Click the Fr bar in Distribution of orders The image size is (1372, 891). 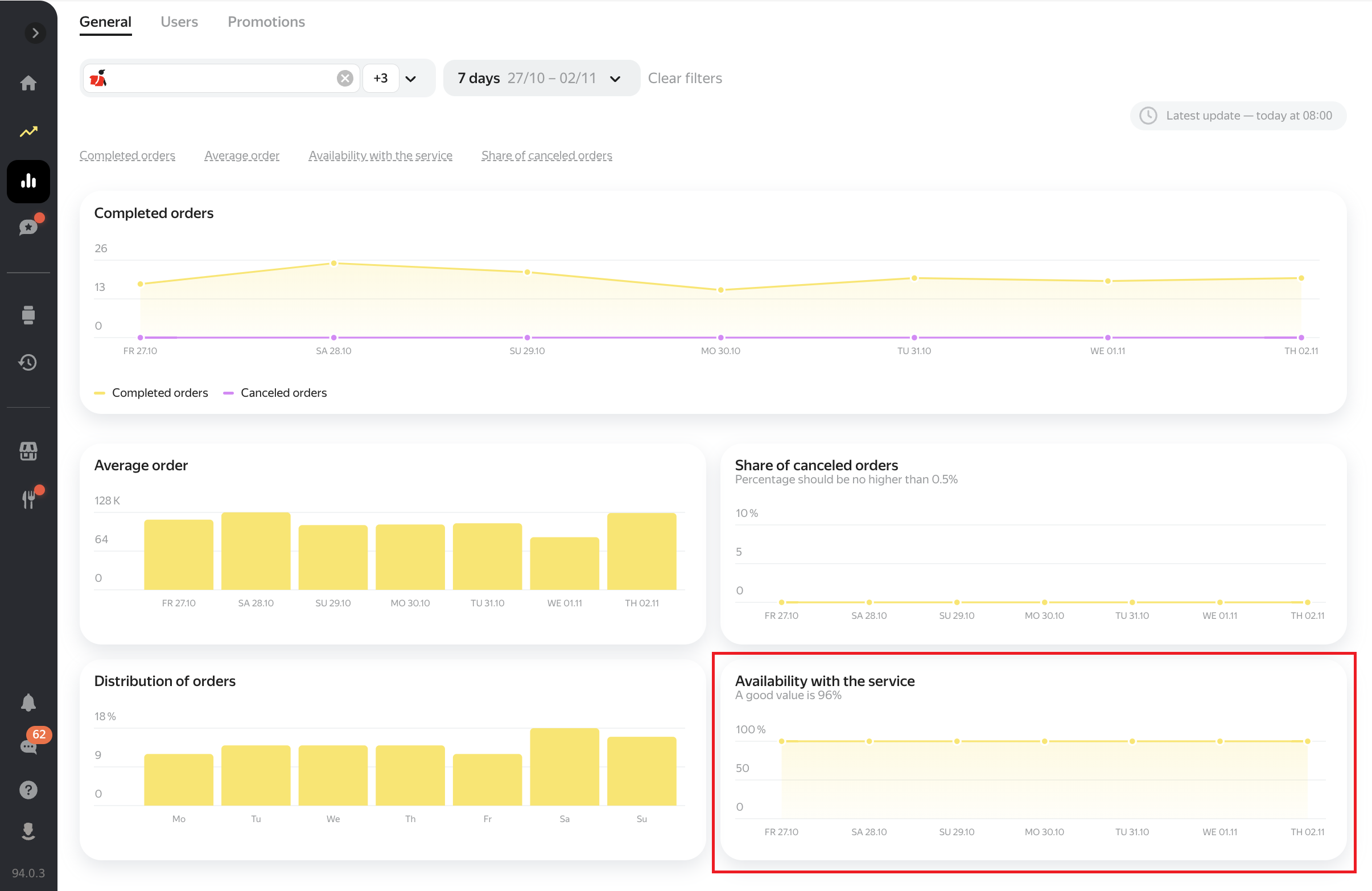[487, 780]
